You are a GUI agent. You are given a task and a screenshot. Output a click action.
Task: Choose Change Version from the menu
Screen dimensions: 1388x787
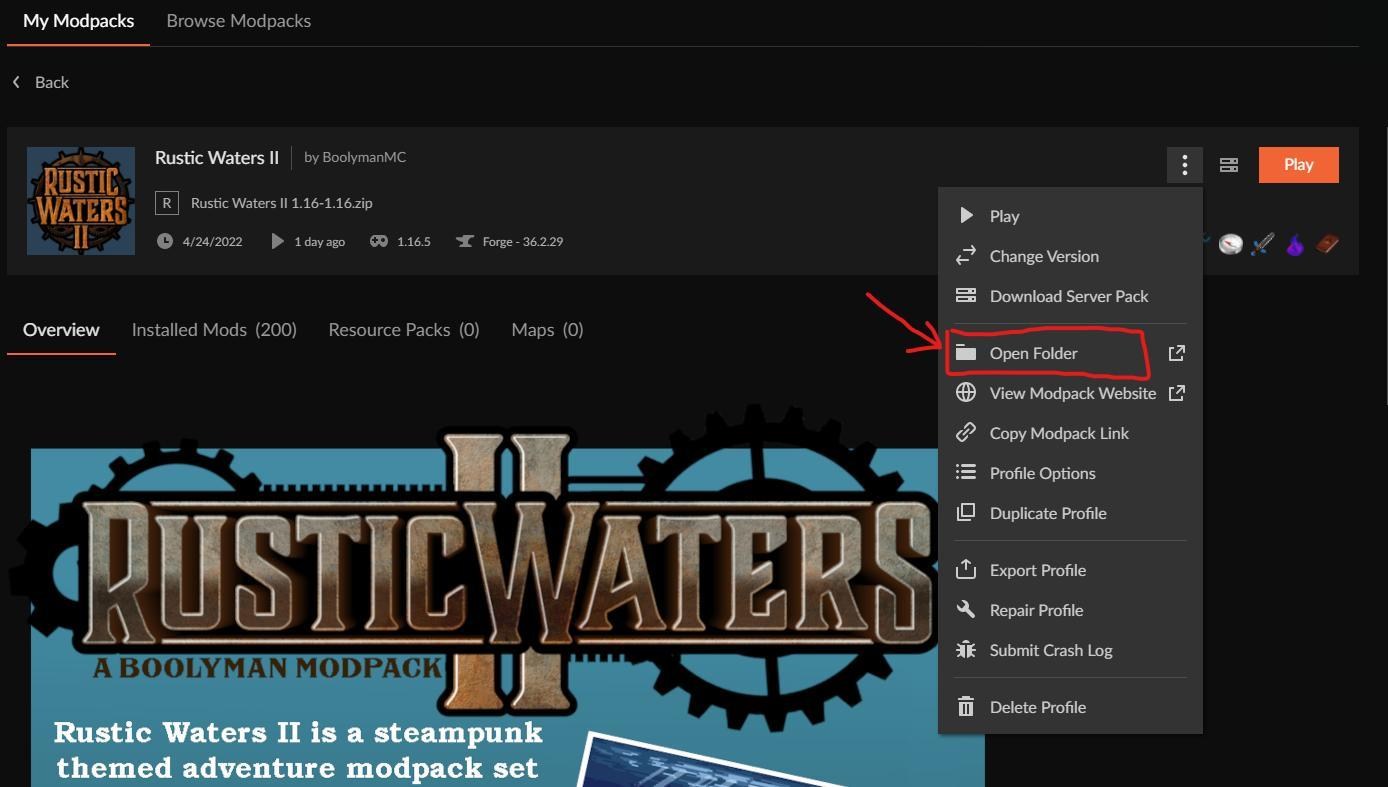click(1044, 256)
